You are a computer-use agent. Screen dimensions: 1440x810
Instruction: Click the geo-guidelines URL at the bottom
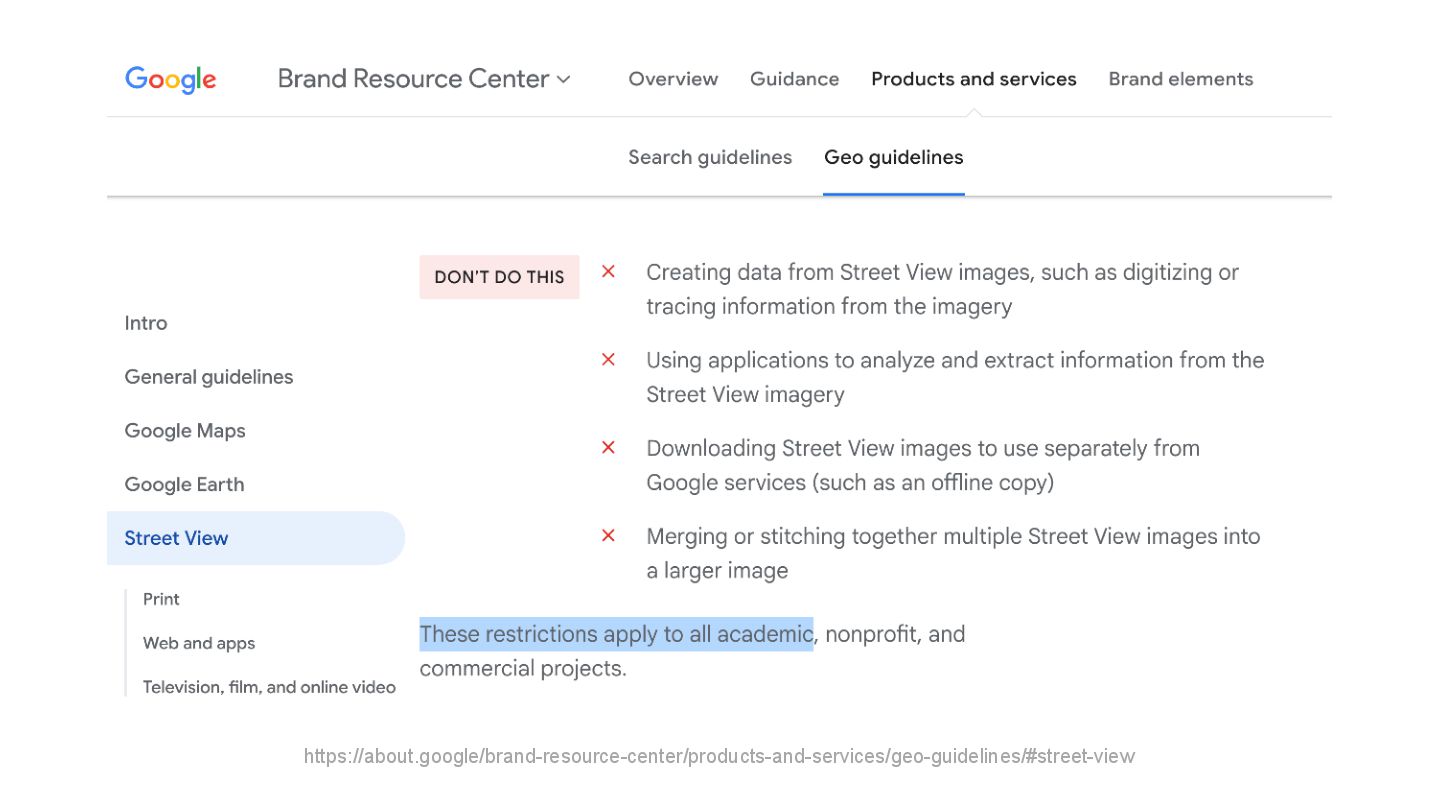(719, 756)
